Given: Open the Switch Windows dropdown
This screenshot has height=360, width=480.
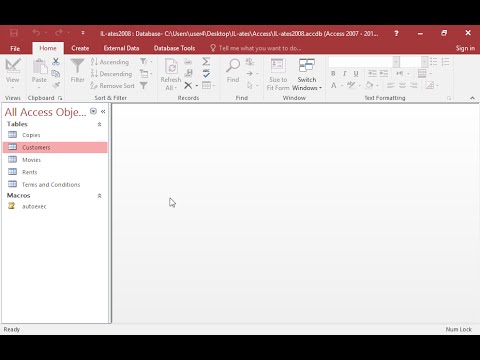Looking at the screenshot, I should tap(307, 75).
